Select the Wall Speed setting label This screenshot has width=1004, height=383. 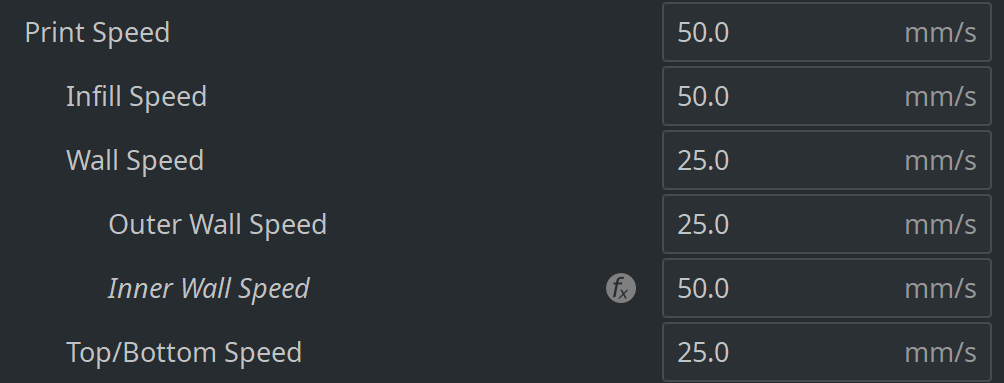(x=135, y=161)
